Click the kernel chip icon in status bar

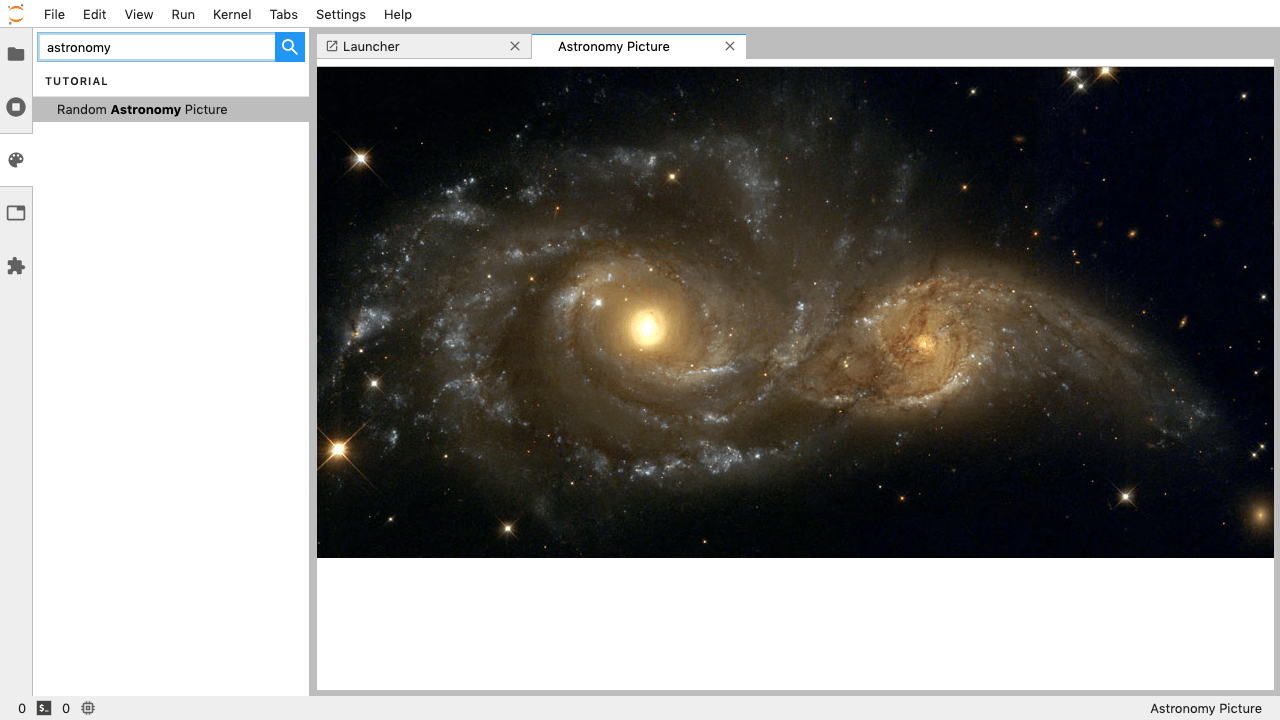tap(88, 708)
